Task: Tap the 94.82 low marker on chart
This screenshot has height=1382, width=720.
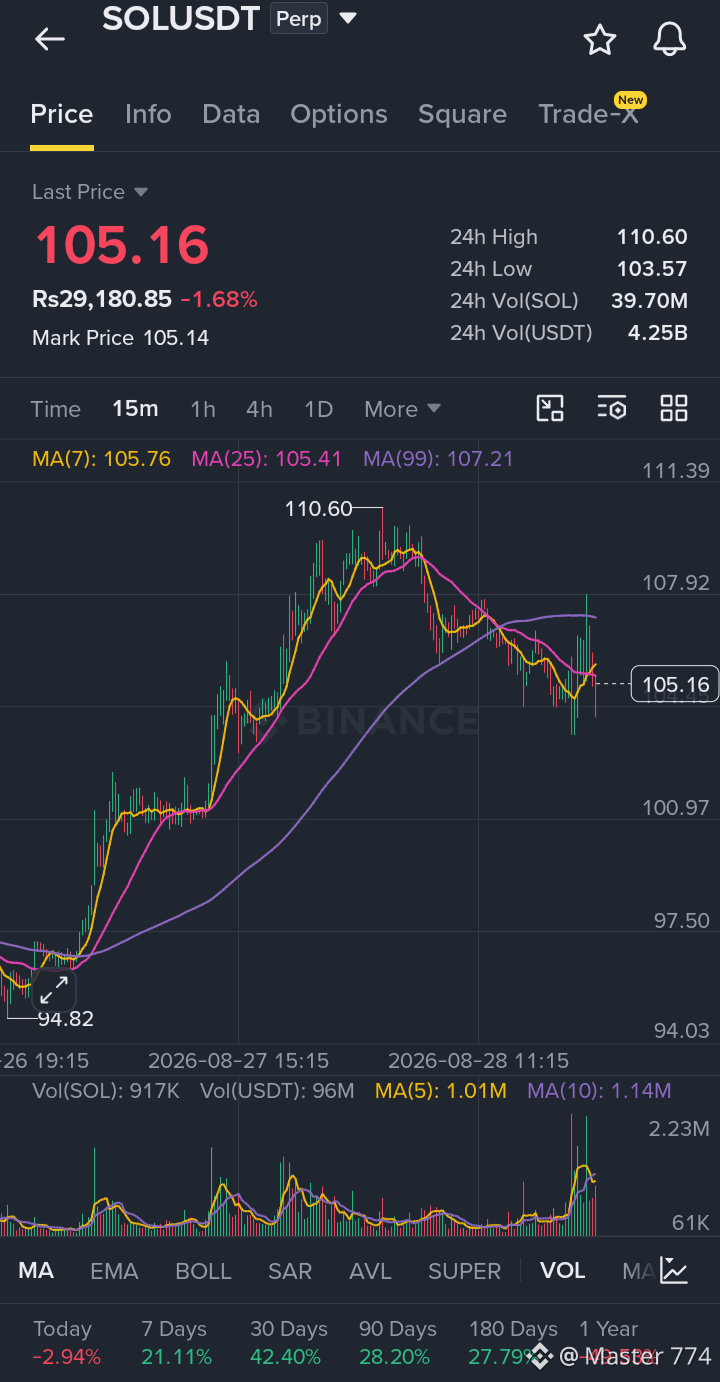Action: [66, 1019]
